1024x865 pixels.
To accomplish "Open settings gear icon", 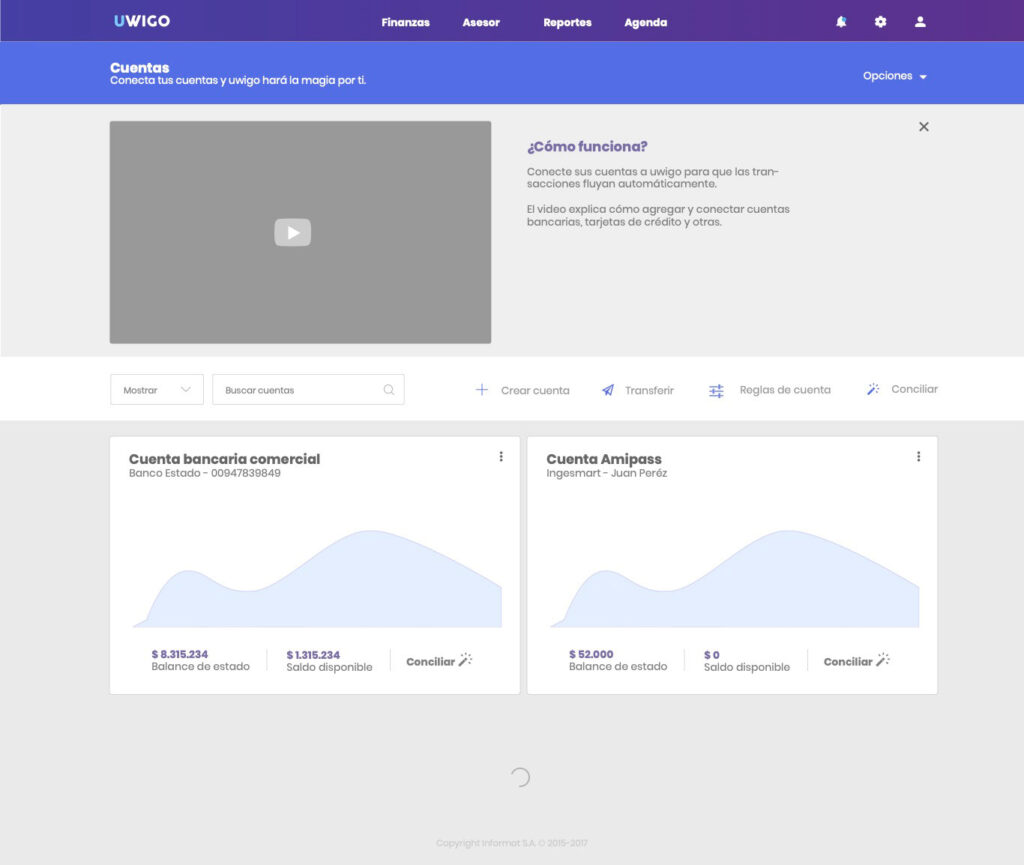I will coord(880,22).
